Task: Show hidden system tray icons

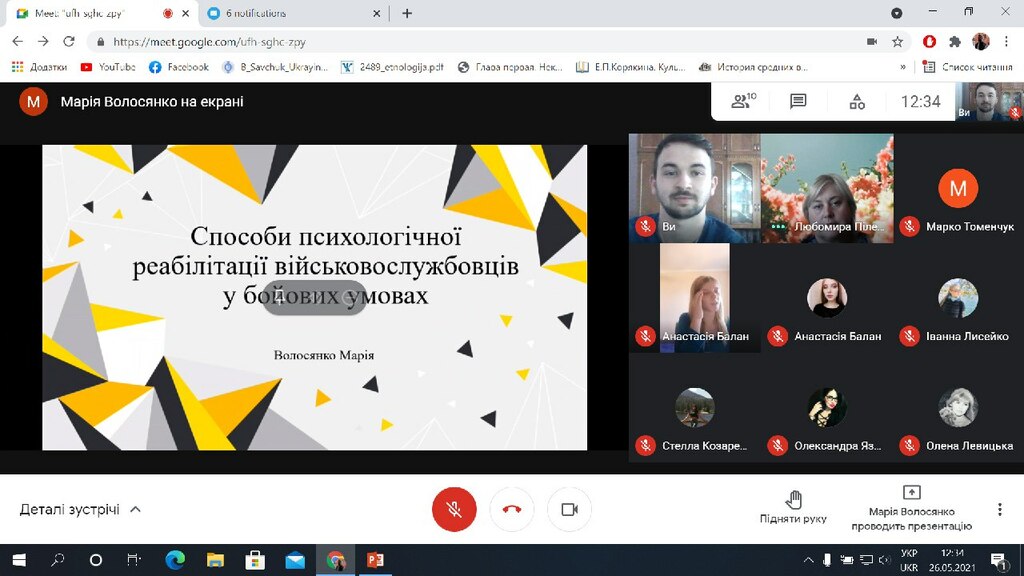Action: pos(808,560)
